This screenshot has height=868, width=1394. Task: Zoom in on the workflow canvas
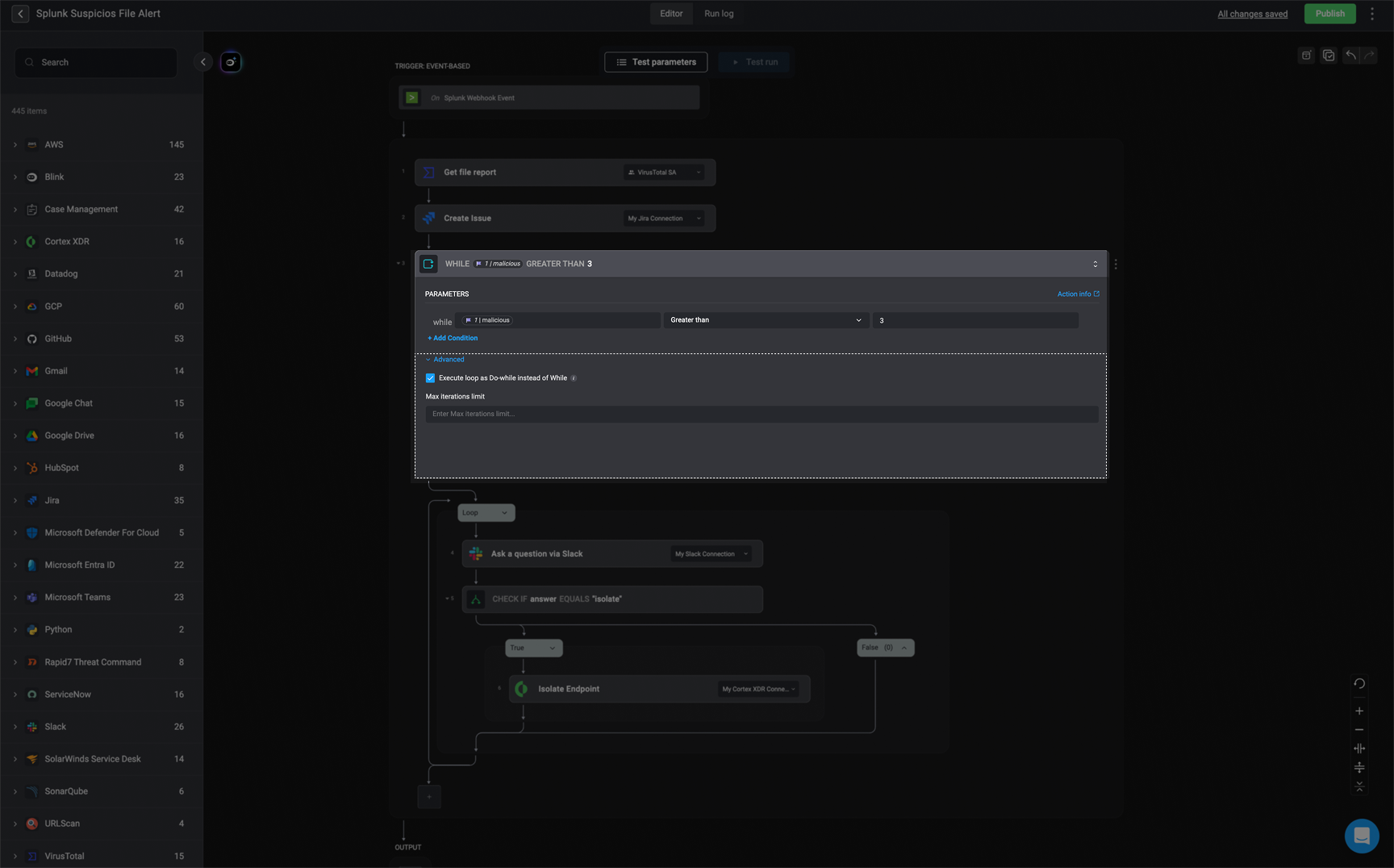coord(1359,711)
